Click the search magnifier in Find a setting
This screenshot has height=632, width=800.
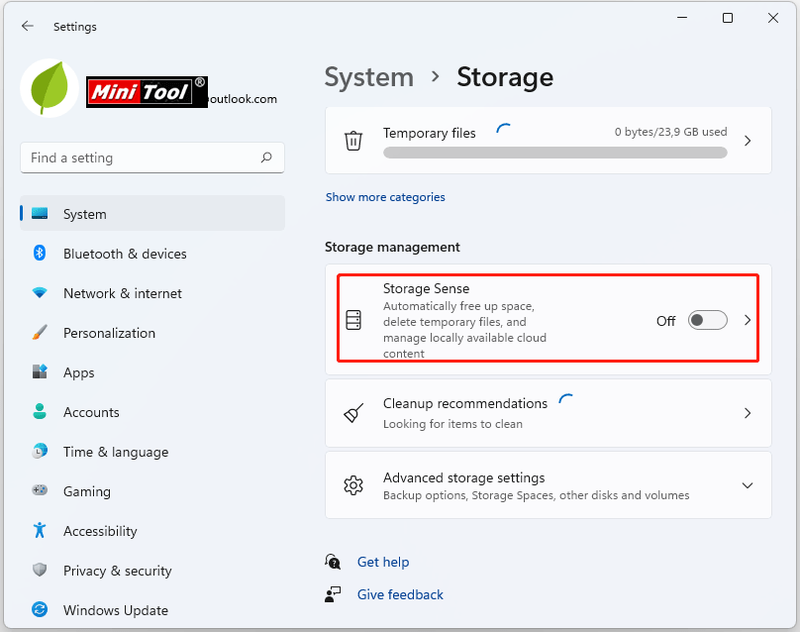point(266,157)
